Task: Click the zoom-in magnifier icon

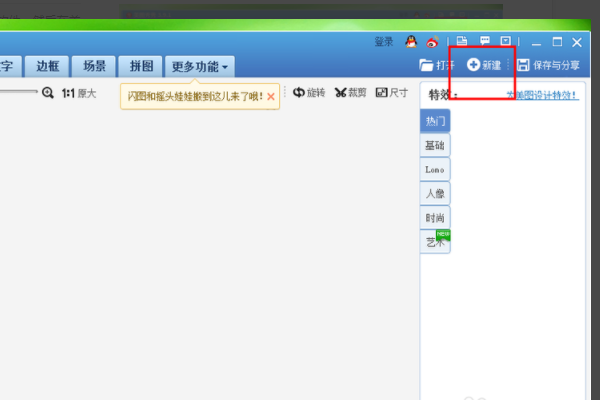Action: 47,92
